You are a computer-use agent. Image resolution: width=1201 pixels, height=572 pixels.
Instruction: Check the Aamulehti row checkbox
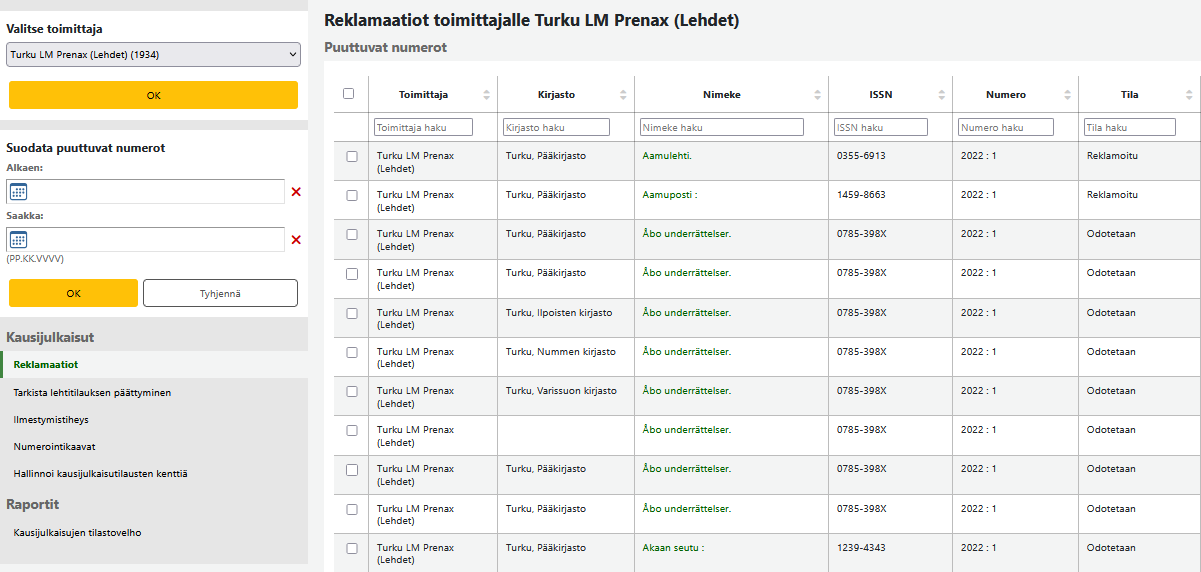[351, 157]
